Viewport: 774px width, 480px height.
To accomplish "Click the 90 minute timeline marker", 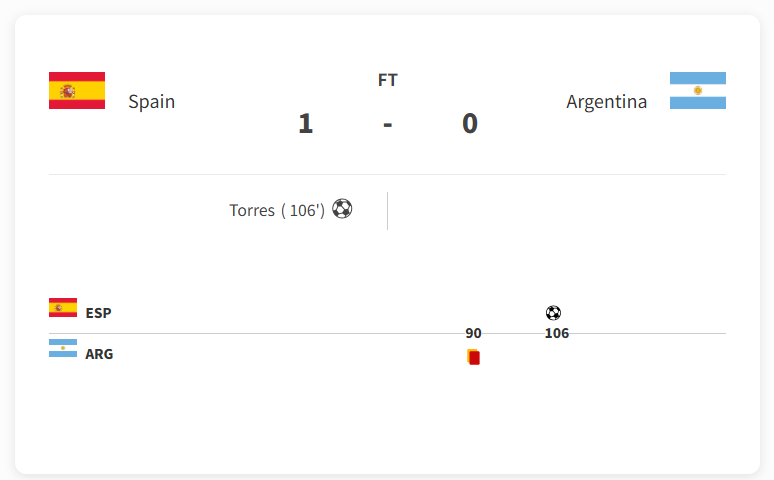I will click(473, 333).
